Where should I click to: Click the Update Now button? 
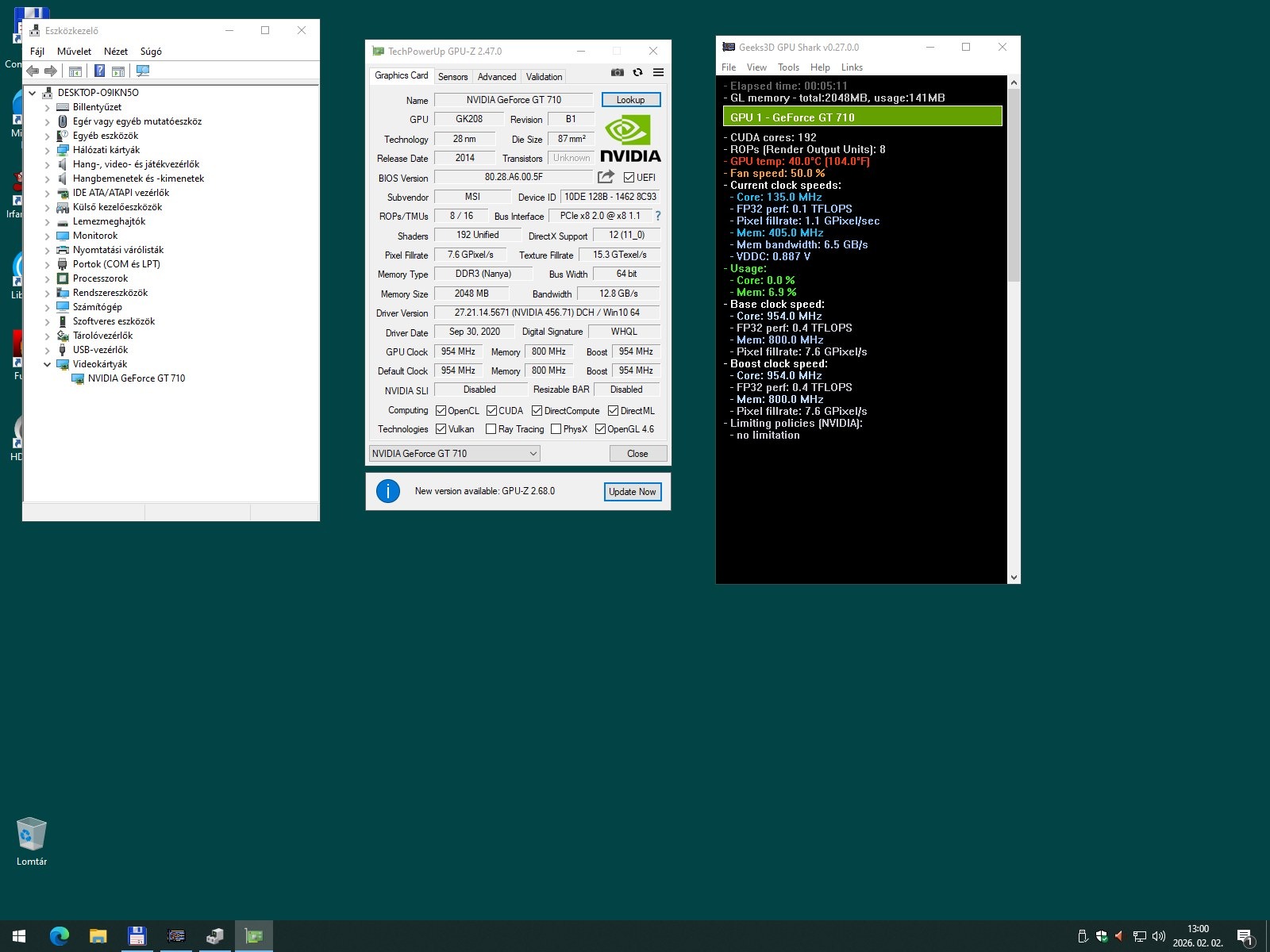point(633,492)
